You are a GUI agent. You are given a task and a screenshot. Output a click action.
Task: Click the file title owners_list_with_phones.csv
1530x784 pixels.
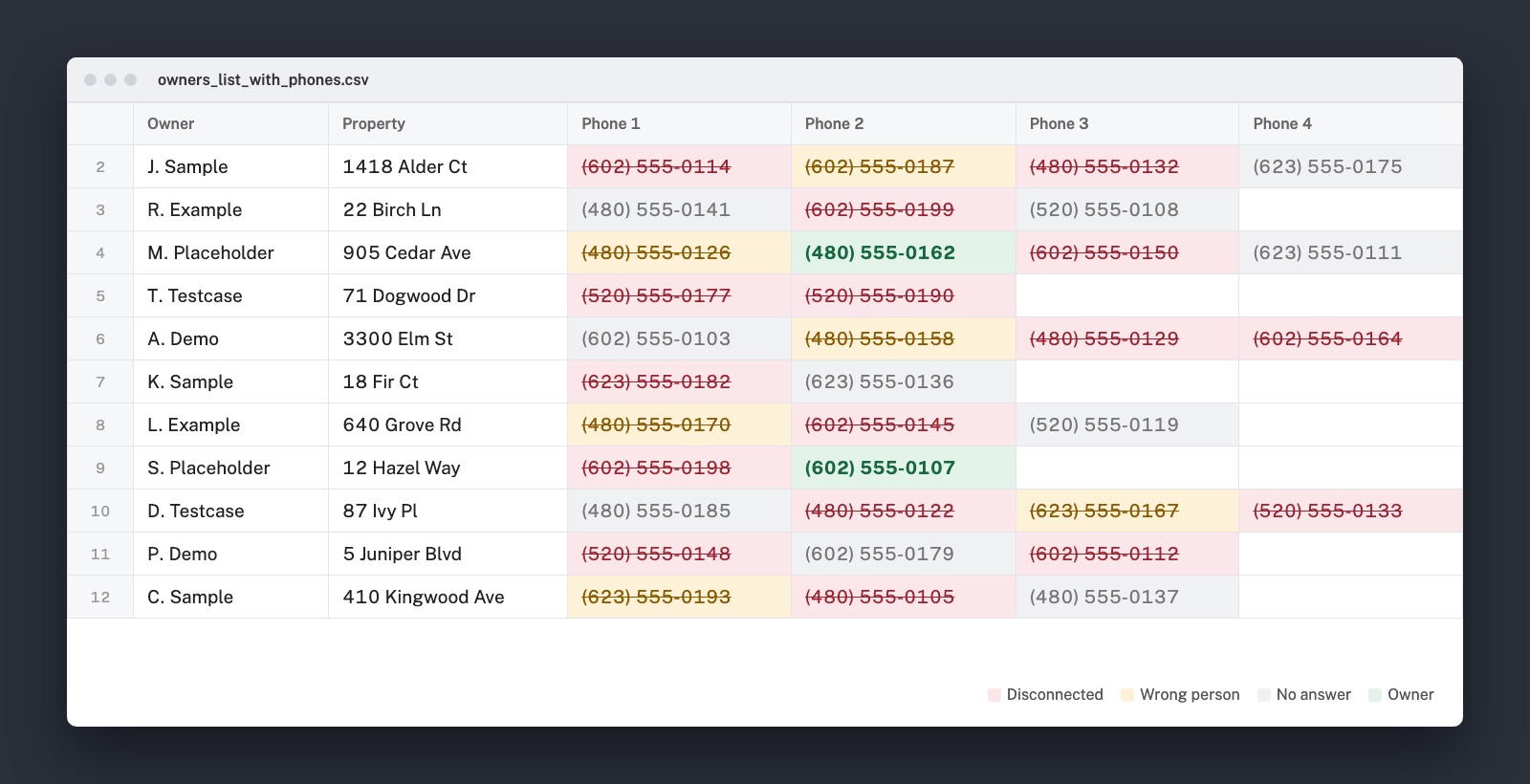pos(263,79)
